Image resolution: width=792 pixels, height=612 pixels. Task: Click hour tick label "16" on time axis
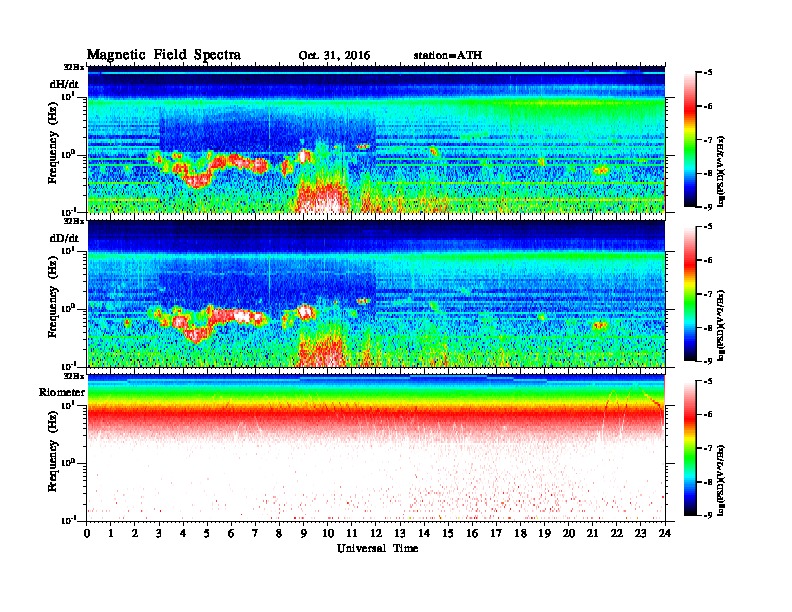pyautogui.click(x=472, y=534)
